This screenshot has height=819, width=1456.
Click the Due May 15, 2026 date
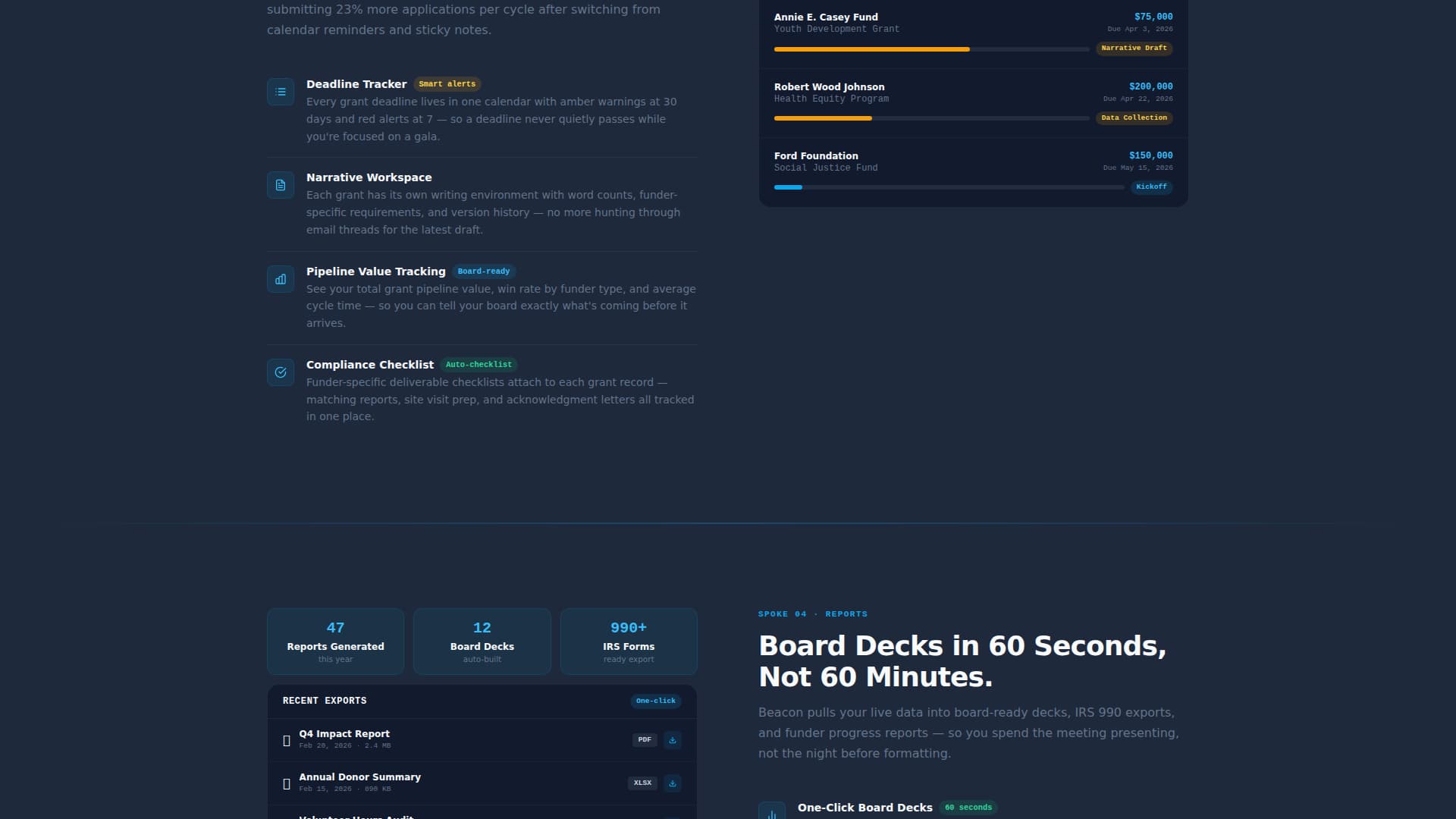tap(1137, 168)
